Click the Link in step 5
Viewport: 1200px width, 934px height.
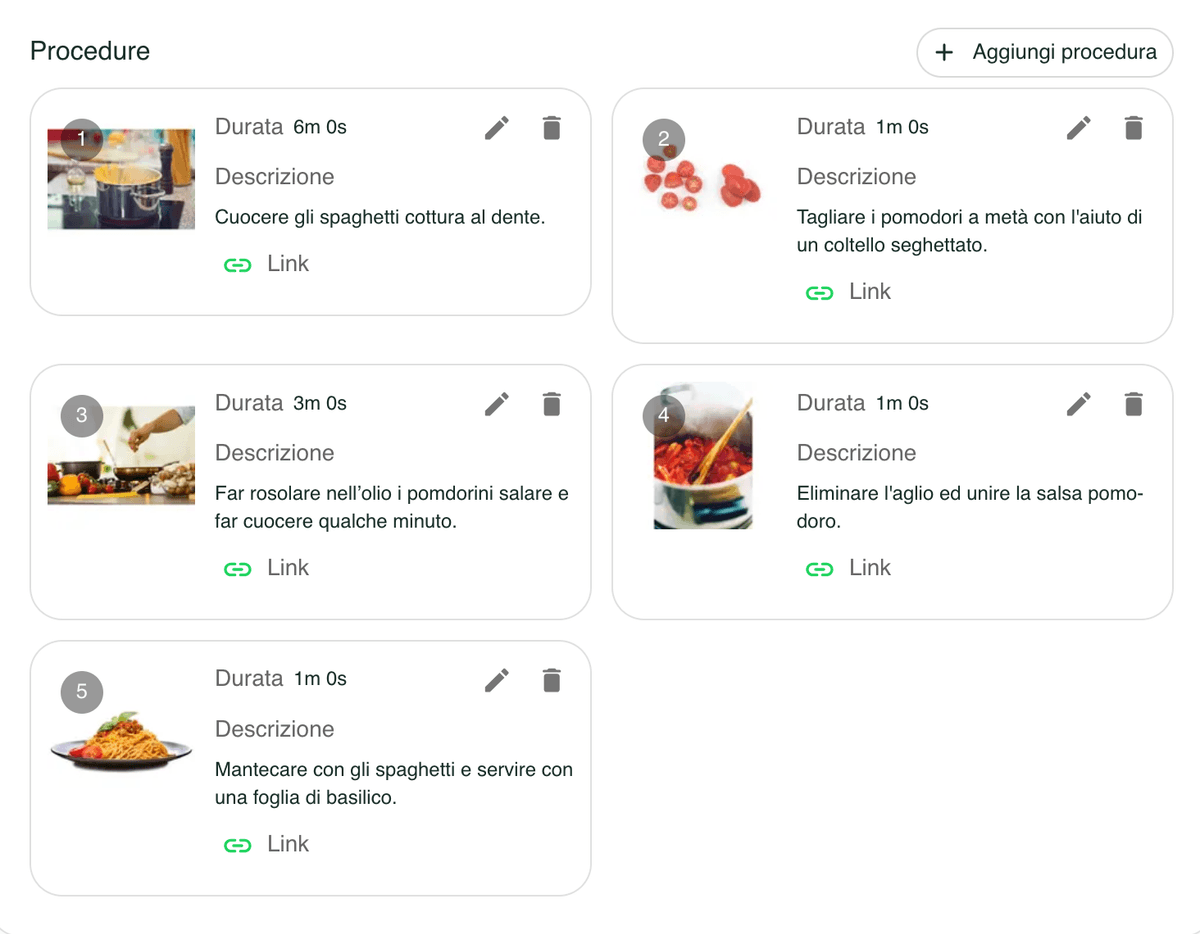267,844
